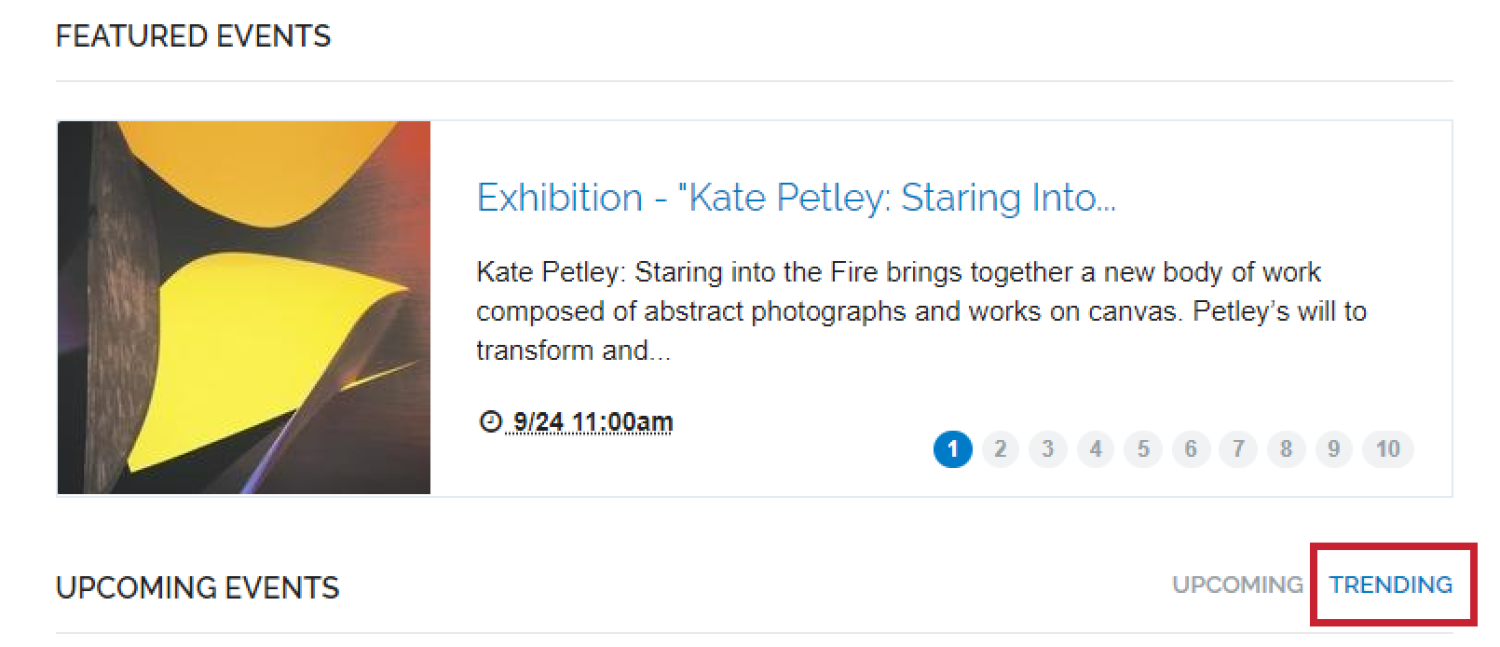The image size is (1500, 647).
Task: Click the 9/24 11:00am event date link
Action: pyautogui.click(x=591, y=422)
